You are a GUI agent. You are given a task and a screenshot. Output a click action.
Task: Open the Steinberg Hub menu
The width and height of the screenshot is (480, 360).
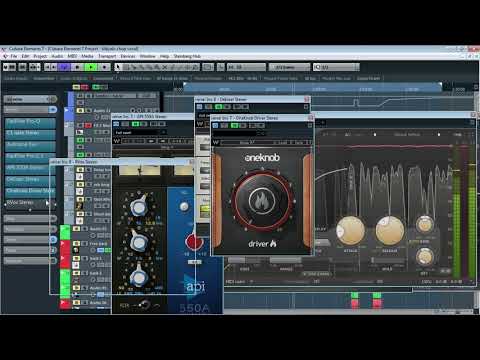187,56
